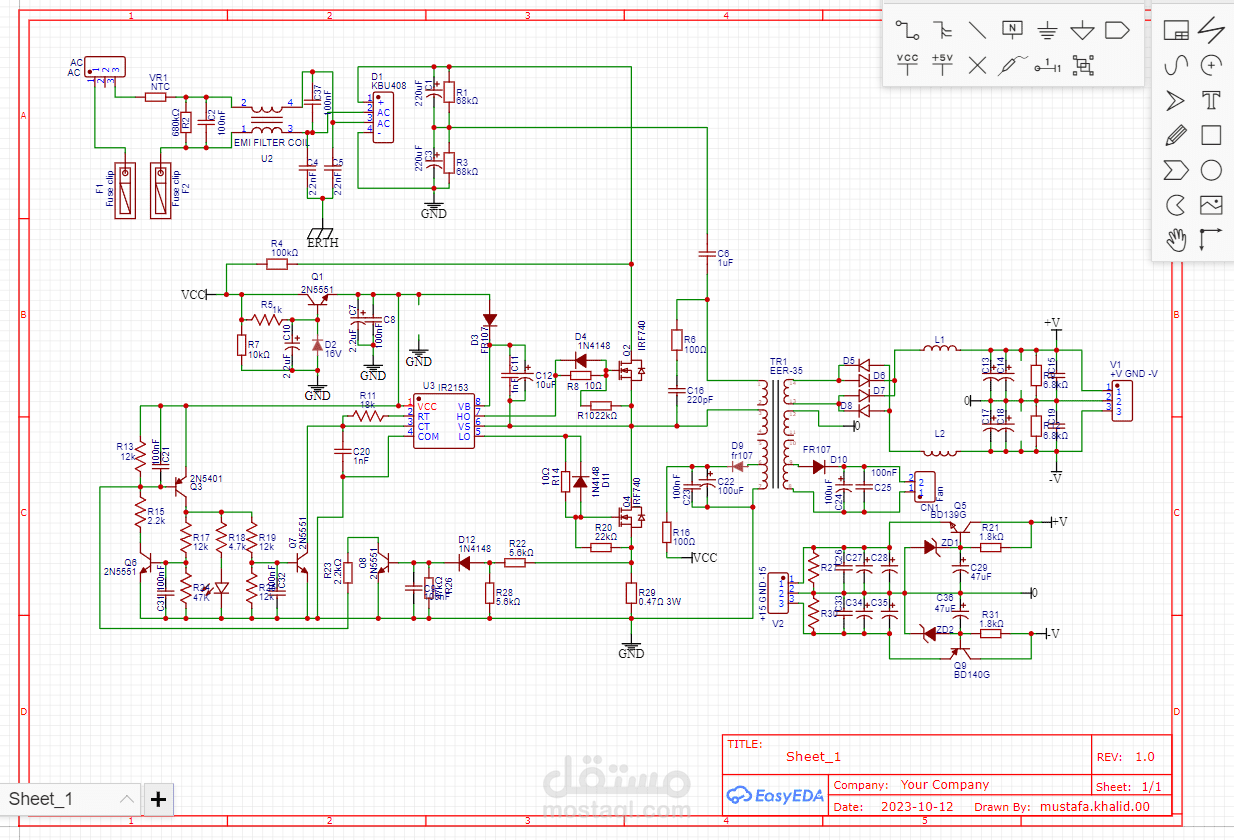Select 'Your Company' in the title block
The image size is (1234, 840).
tap(945, 785)
